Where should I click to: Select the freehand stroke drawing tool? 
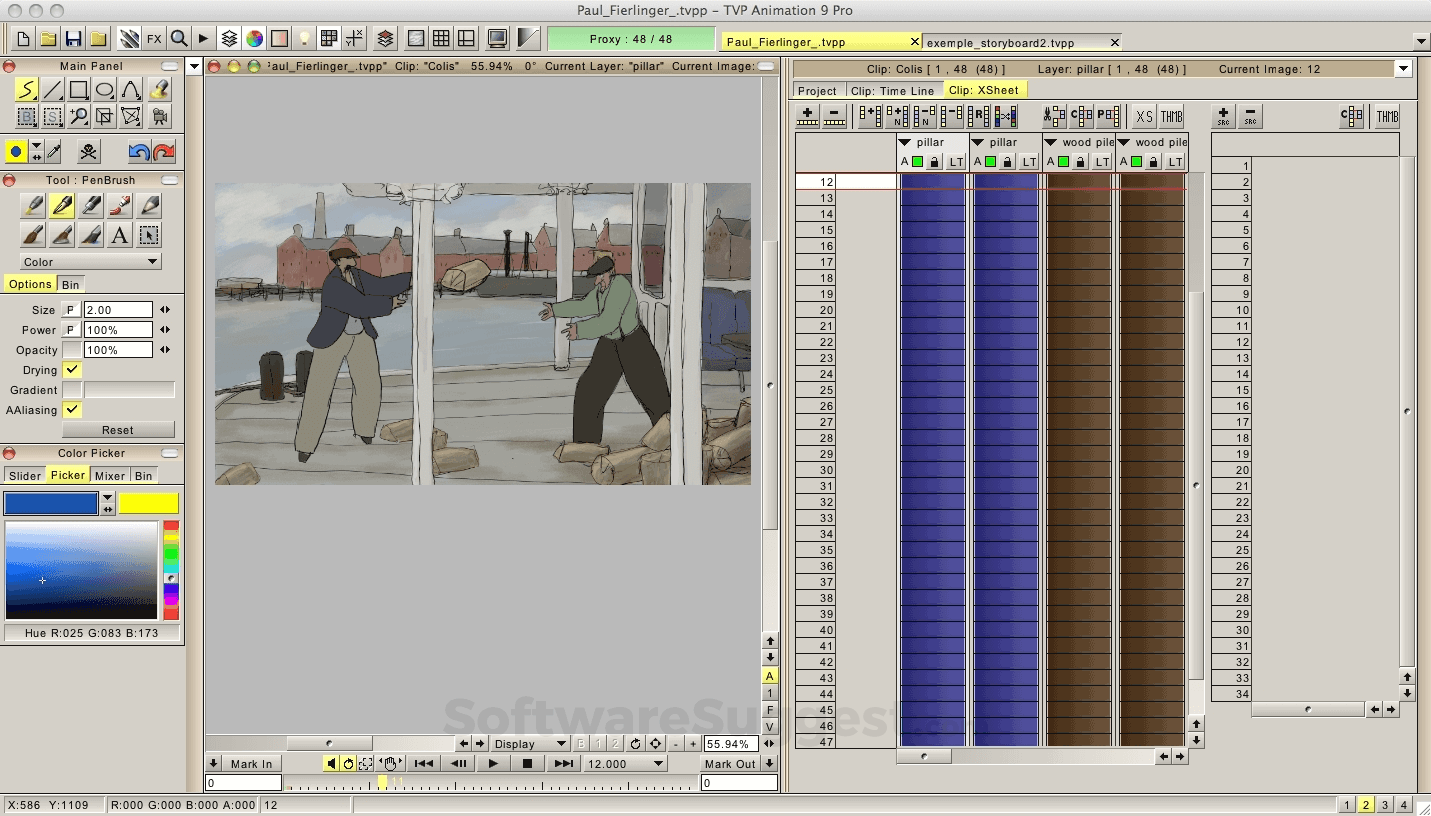(27, 91)
